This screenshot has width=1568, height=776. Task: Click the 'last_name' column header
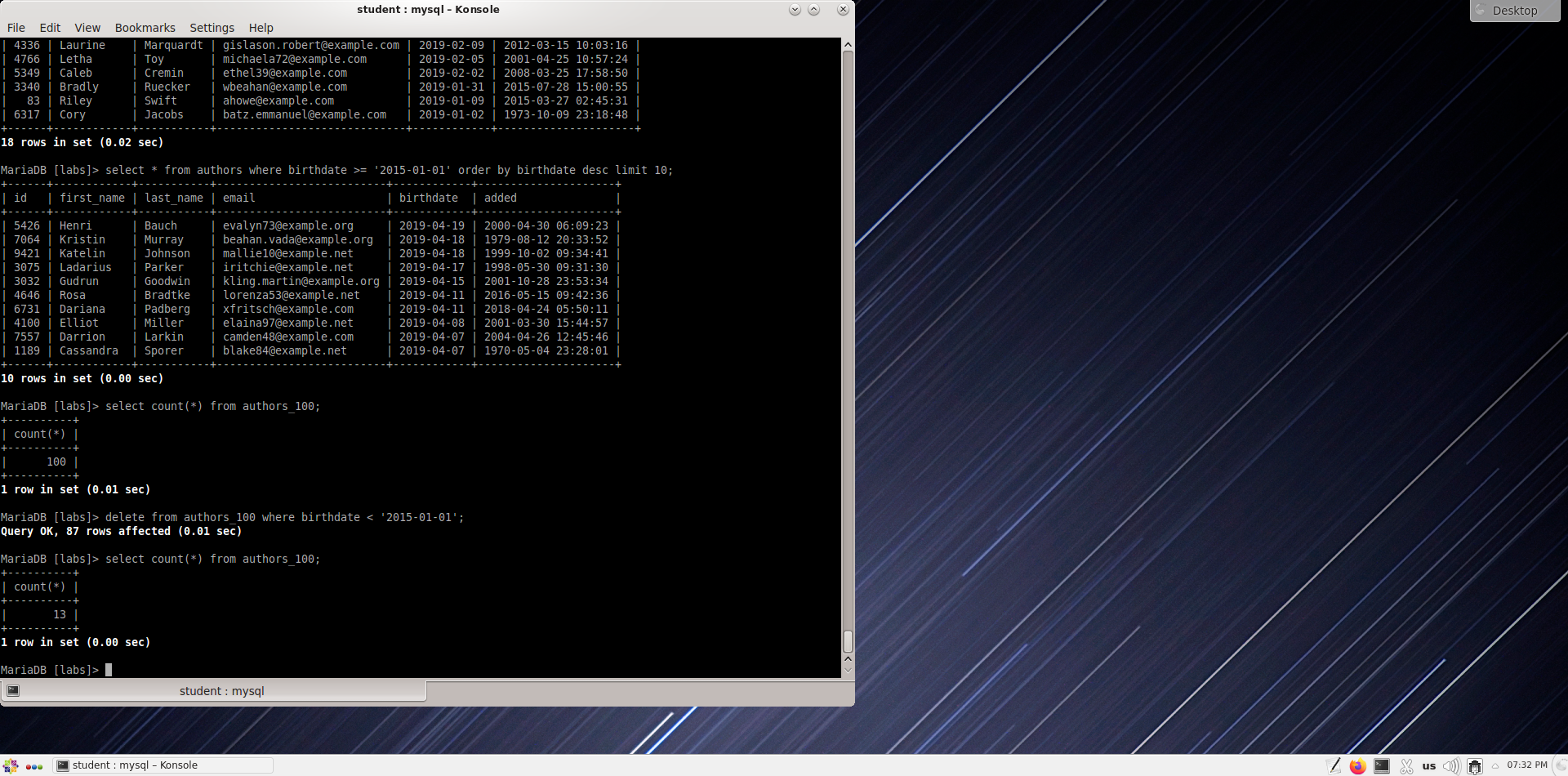(174, 198)
